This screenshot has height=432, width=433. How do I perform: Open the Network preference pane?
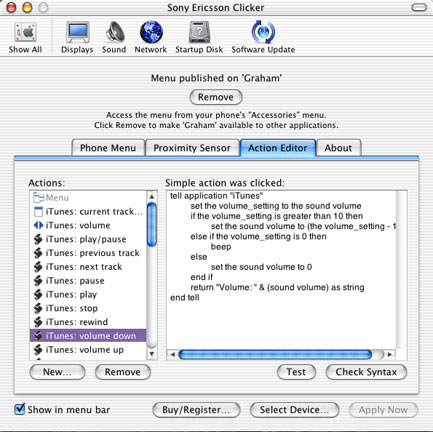[151, 32]
